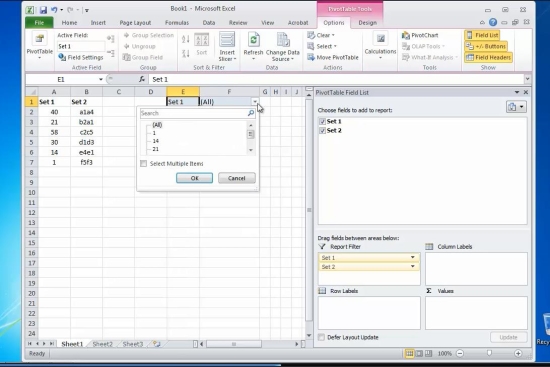Open the Name Box dropdown arrow
Screen dimensions: 550x367
click(101, 79)
